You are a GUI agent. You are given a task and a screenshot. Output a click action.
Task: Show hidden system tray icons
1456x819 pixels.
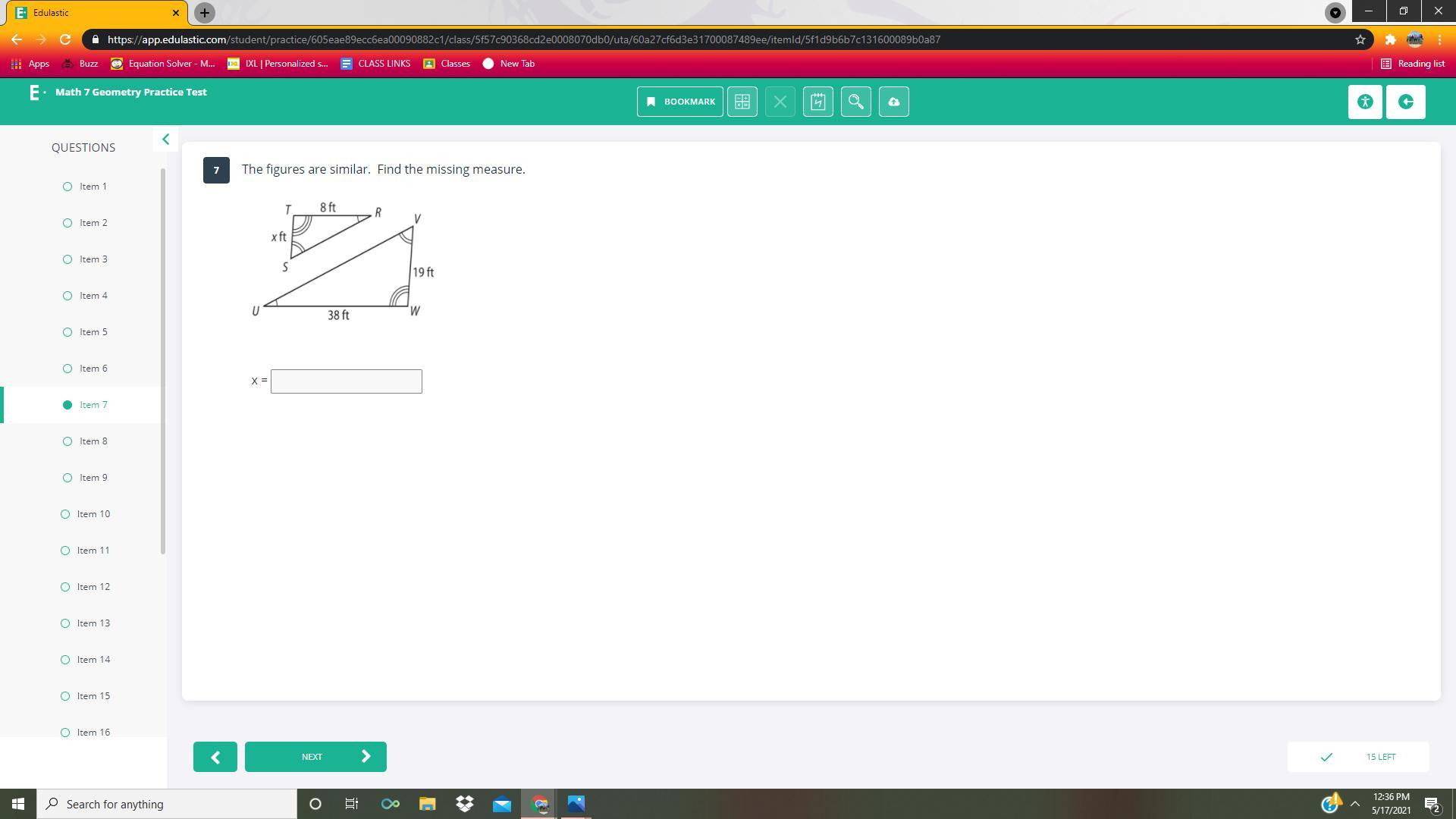pos(1354,804)
